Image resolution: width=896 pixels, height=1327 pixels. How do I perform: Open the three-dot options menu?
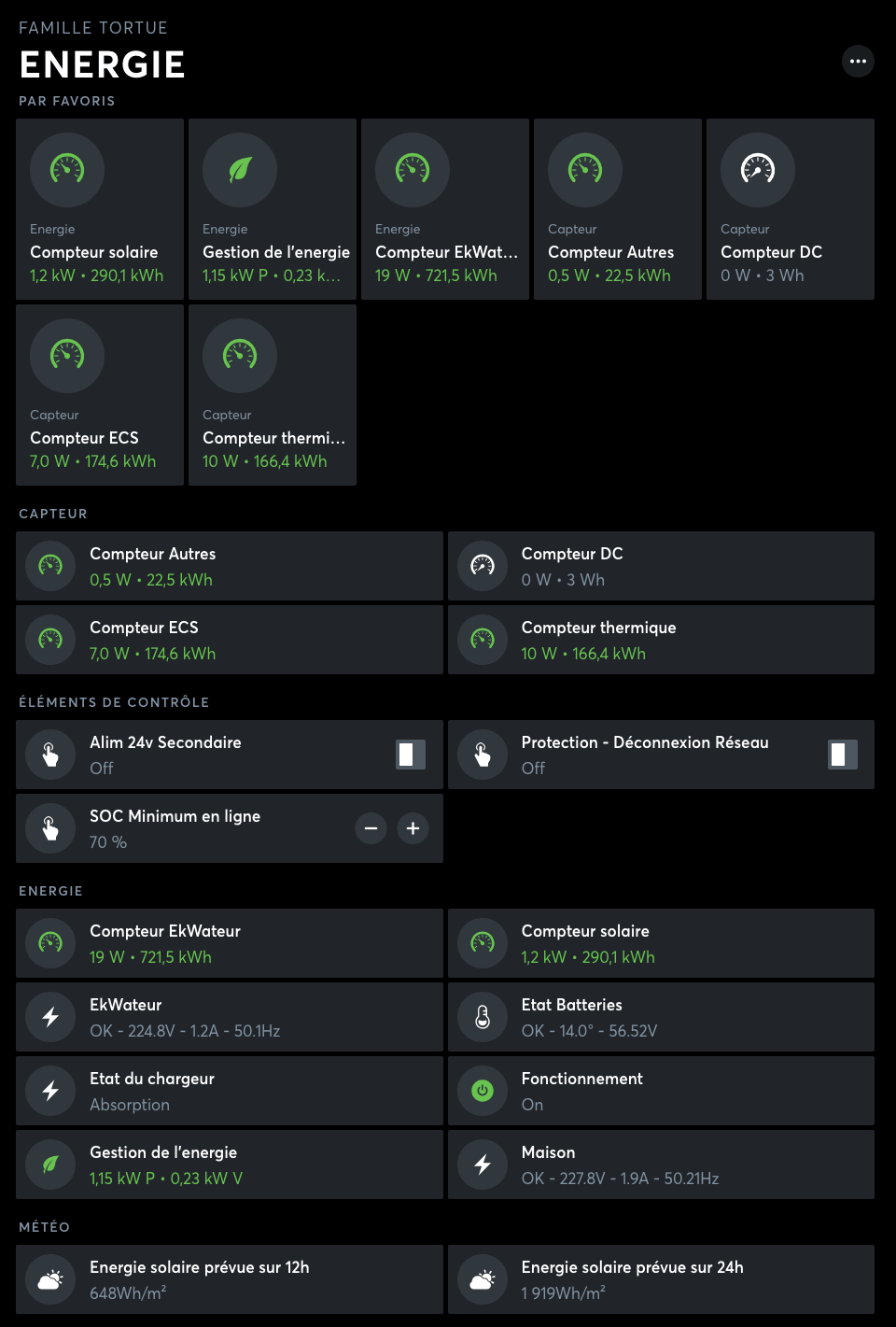pyautogui.click(x=858, y=62)
